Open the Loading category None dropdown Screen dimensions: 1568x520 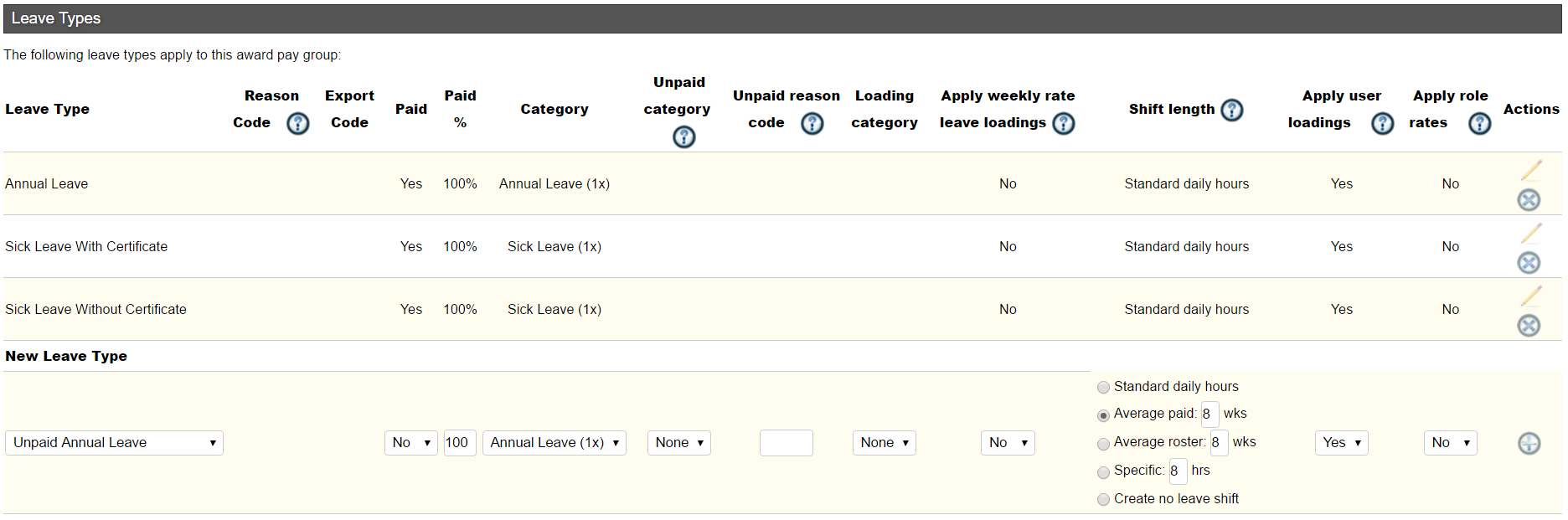[884, 443]
